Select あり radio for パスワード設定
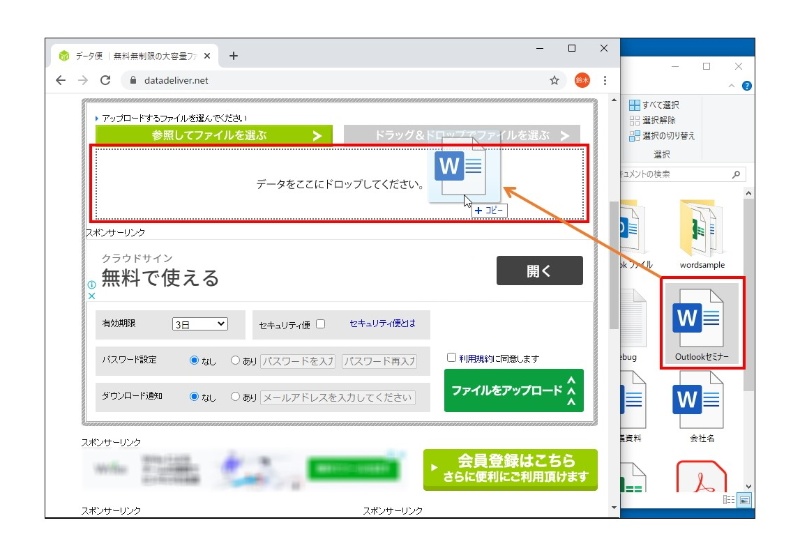Image resolution: width=800 pixels, height=555 pixels. point(236,361)
